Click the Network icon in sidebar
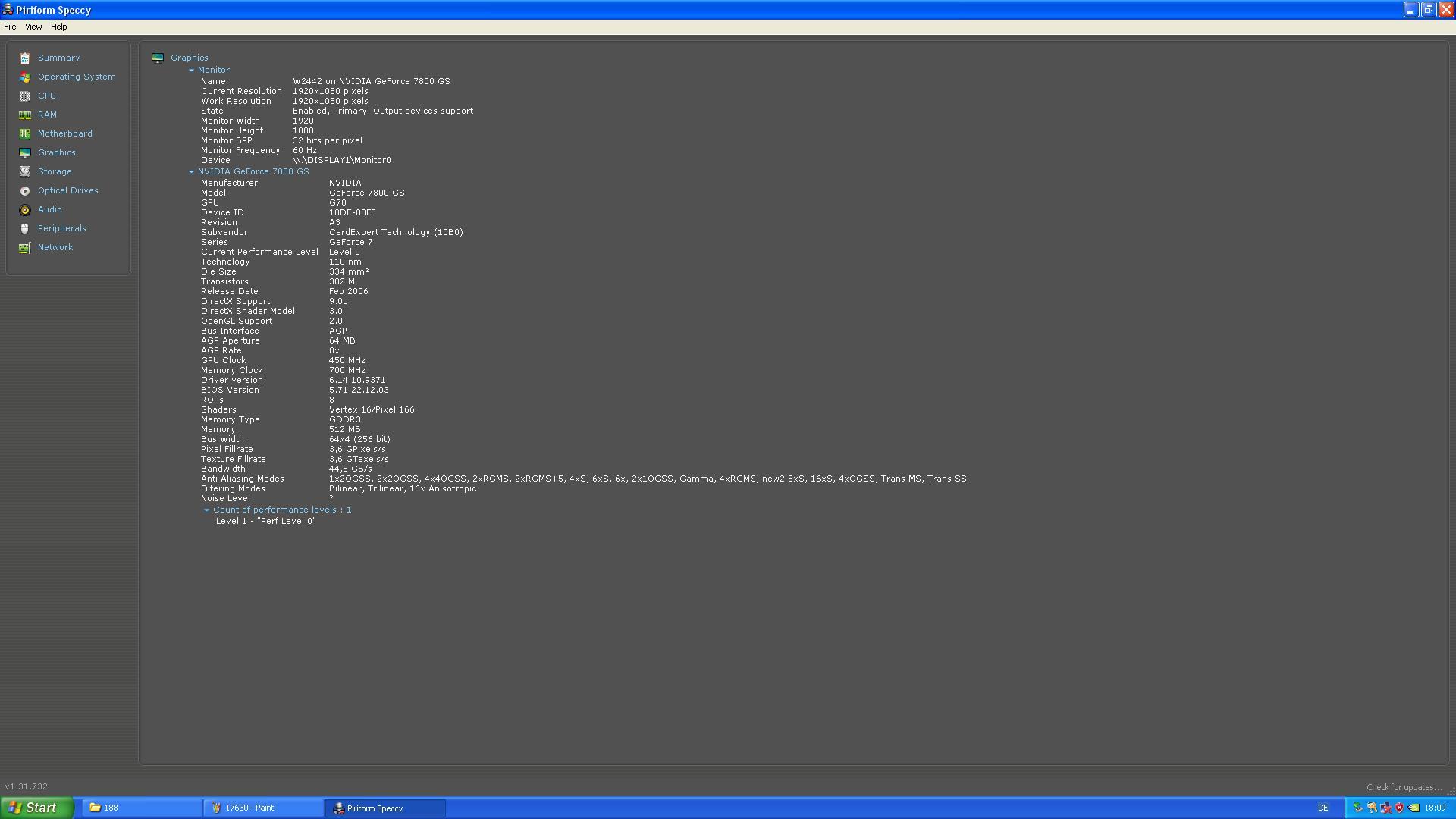Screen dimensions: 1456x819 25,247
